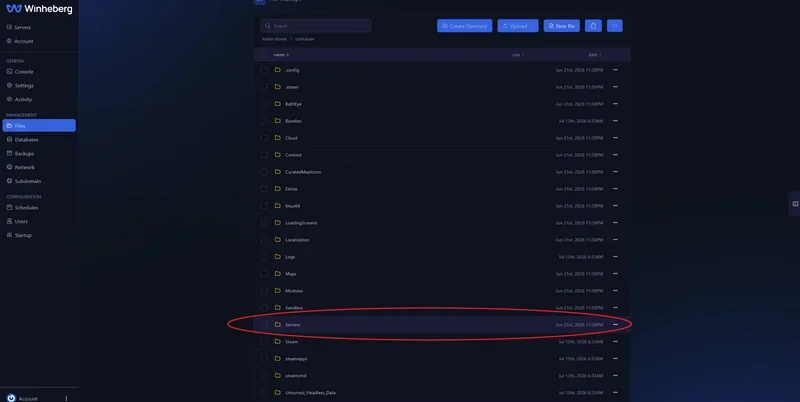
Task: Open Backups in the sidebar
Action: click(x=24, y=154)
